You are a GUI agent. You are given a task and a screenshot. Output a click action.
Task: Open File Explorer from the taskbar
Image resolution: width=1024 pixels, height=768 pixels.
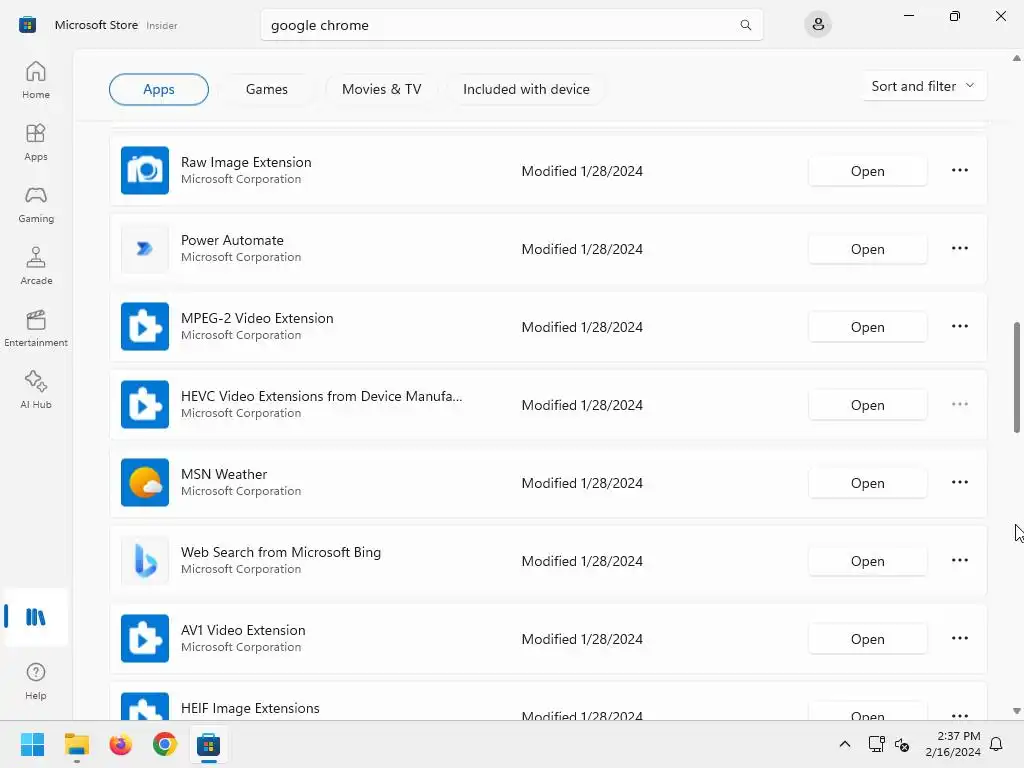[76, 744]
